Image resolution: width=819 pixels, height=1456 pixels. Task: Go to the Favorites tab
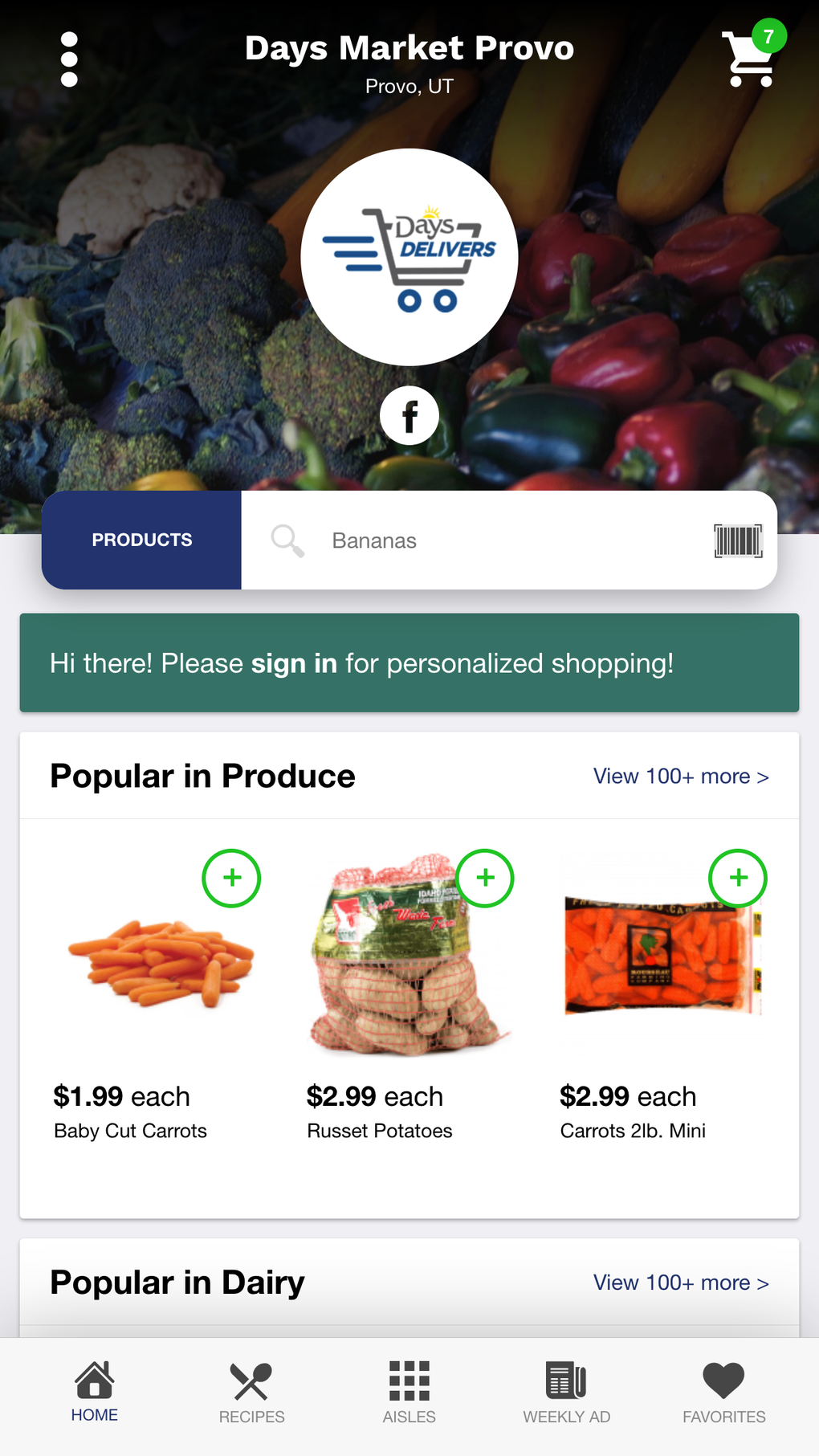pyautogui.click(x=724, y=1393)
